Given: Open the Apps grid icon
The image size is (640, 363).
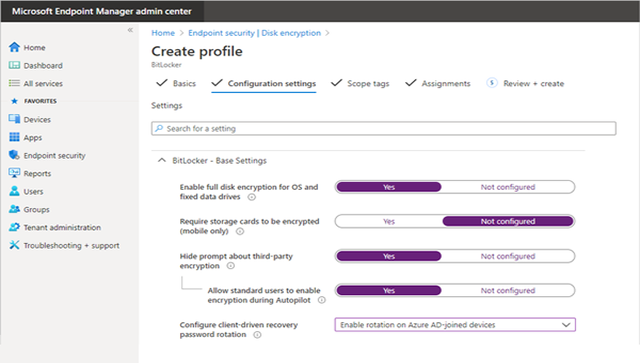Looking at the screenshot, I should [x=14, y=137].
